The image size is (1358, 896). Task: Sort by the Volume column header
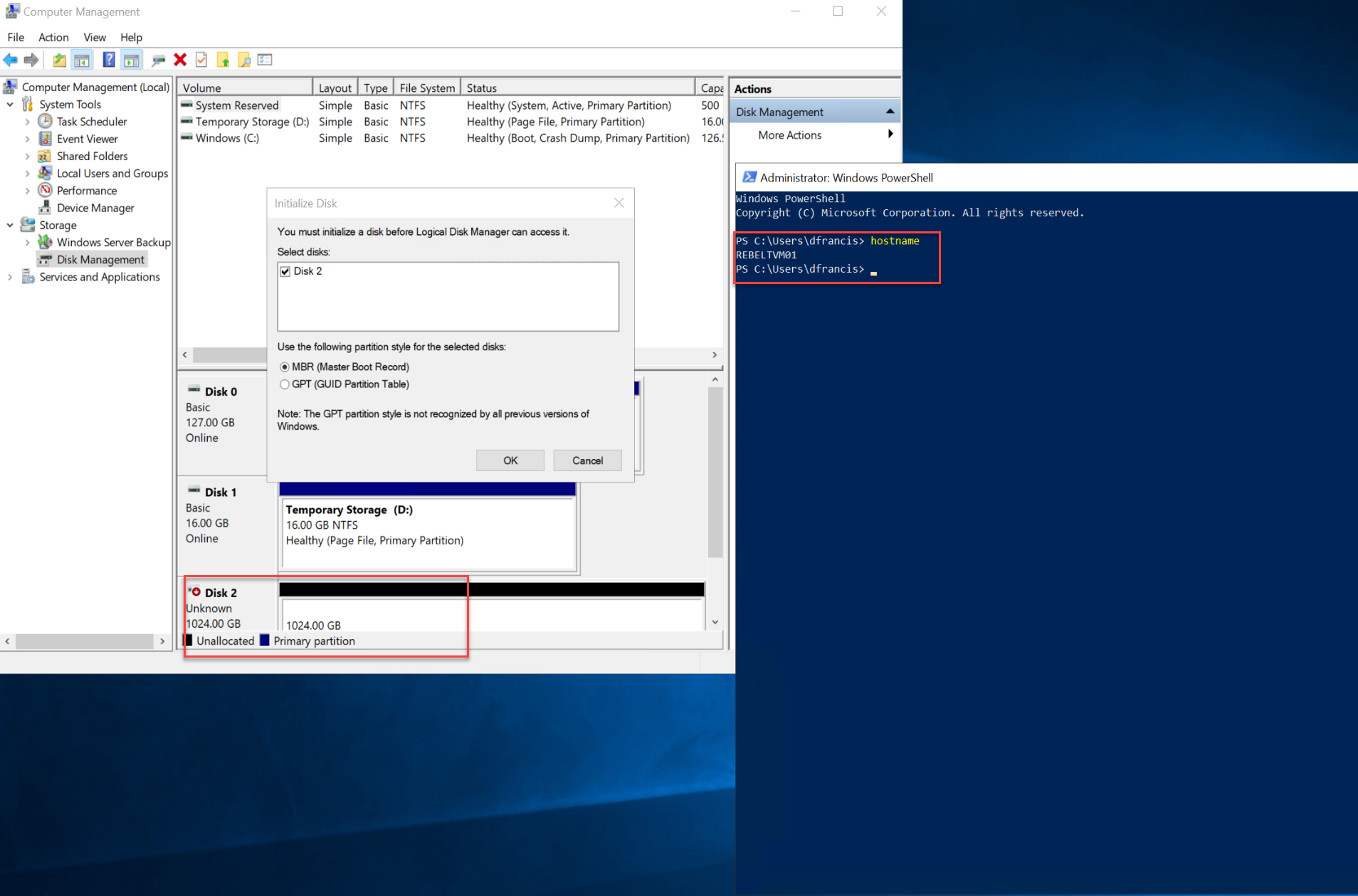pos(245,88)
